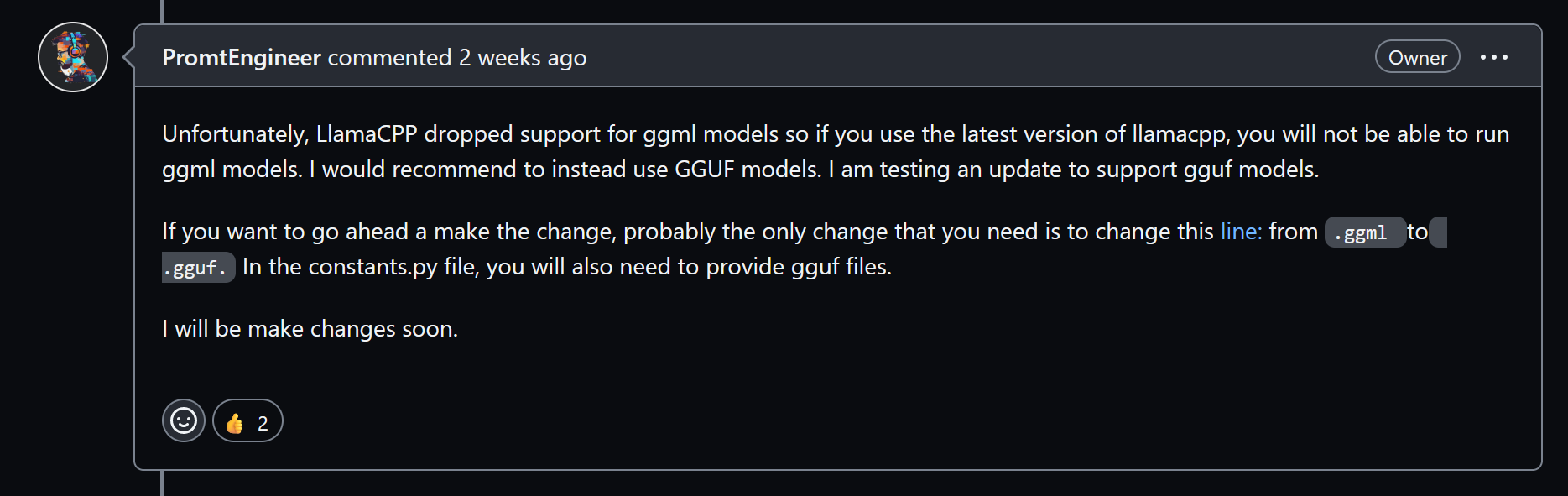Screen dimensions: 1568x496
Task: Click the timeline line below the comment
Action: click(x=162, y=483)
